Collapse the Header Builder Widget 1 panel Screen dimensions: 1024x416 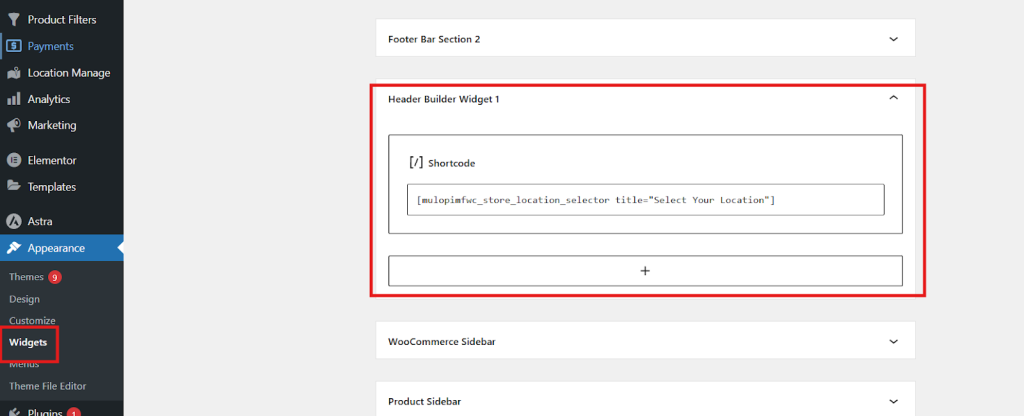pos(893,98)
